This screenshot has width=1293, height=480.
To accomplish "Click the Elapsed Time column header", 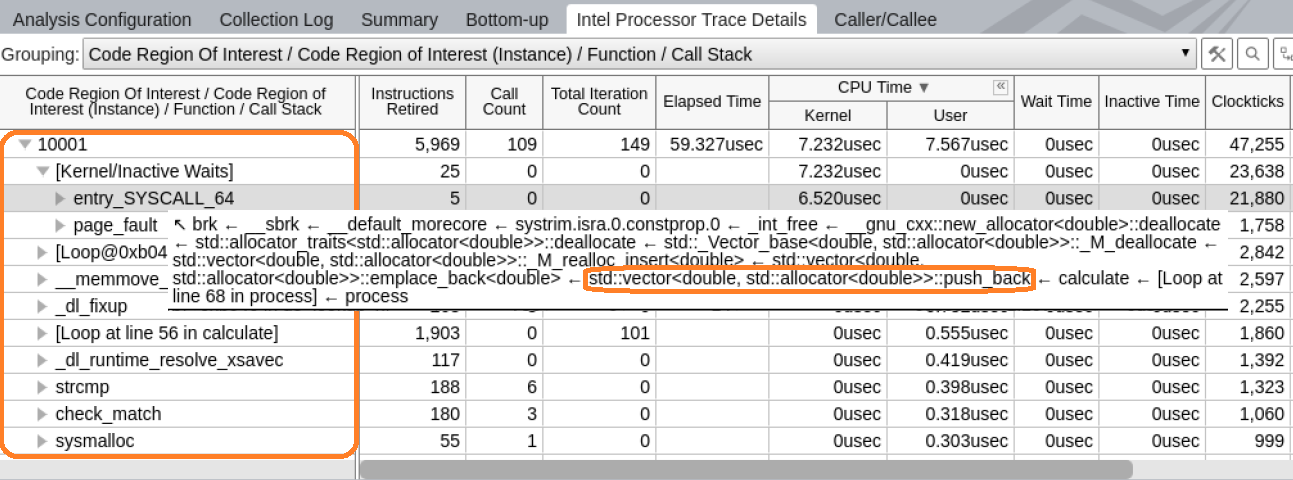I will [x=712, y=101].
